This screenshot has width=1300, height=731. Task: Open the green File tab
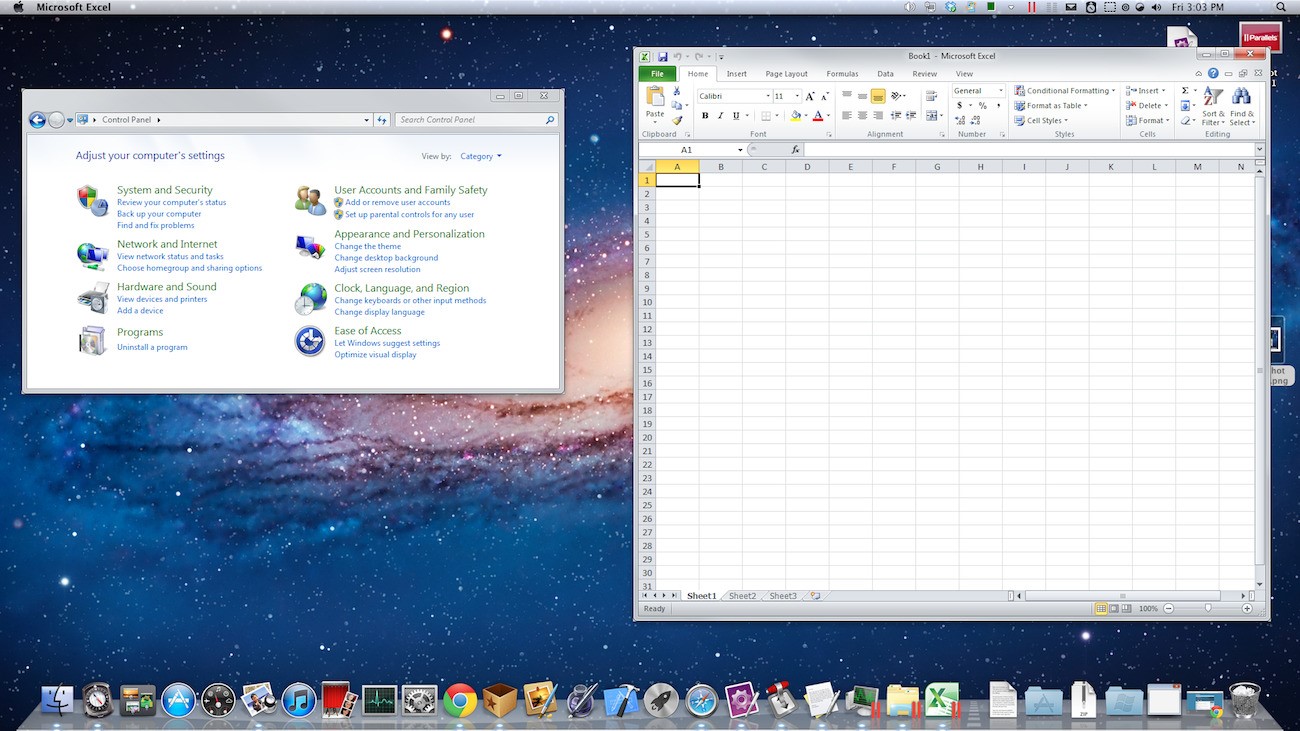(x=657, y=74)
